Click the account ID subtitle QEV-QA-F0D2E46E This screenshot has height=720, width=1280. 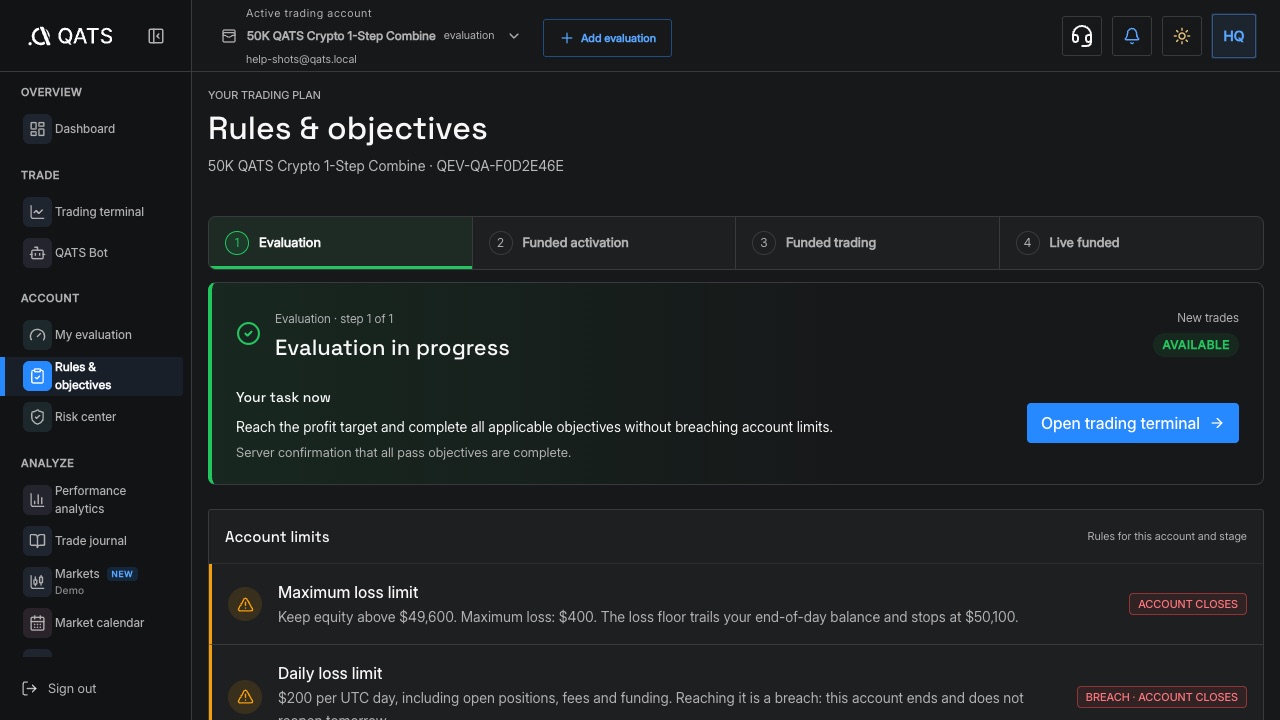pos(500,166)
